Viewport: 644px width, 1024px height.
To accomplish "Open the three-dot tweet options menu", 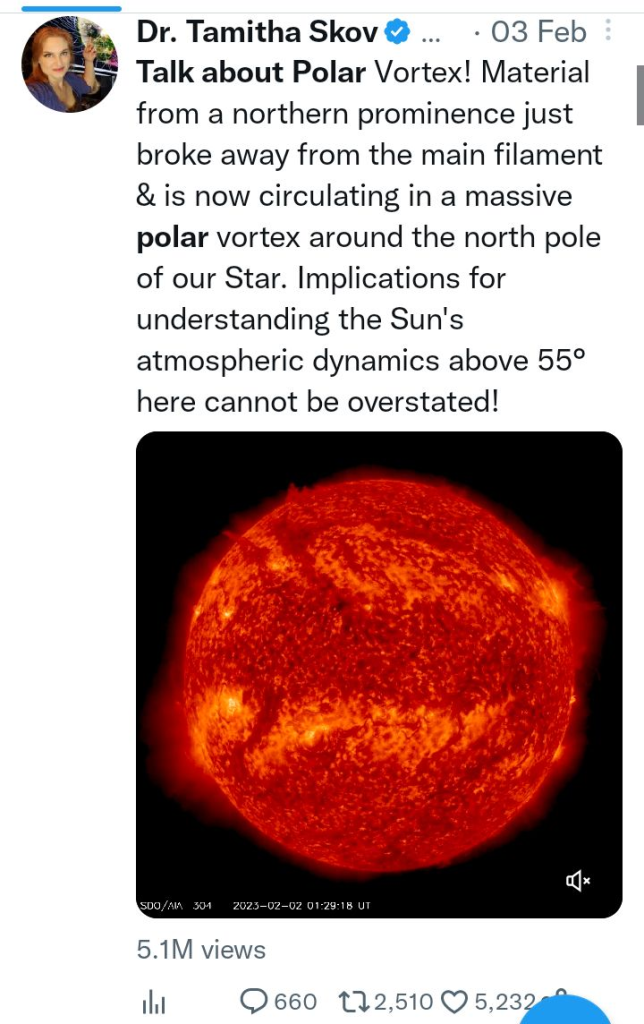I will tap(608, 30).
